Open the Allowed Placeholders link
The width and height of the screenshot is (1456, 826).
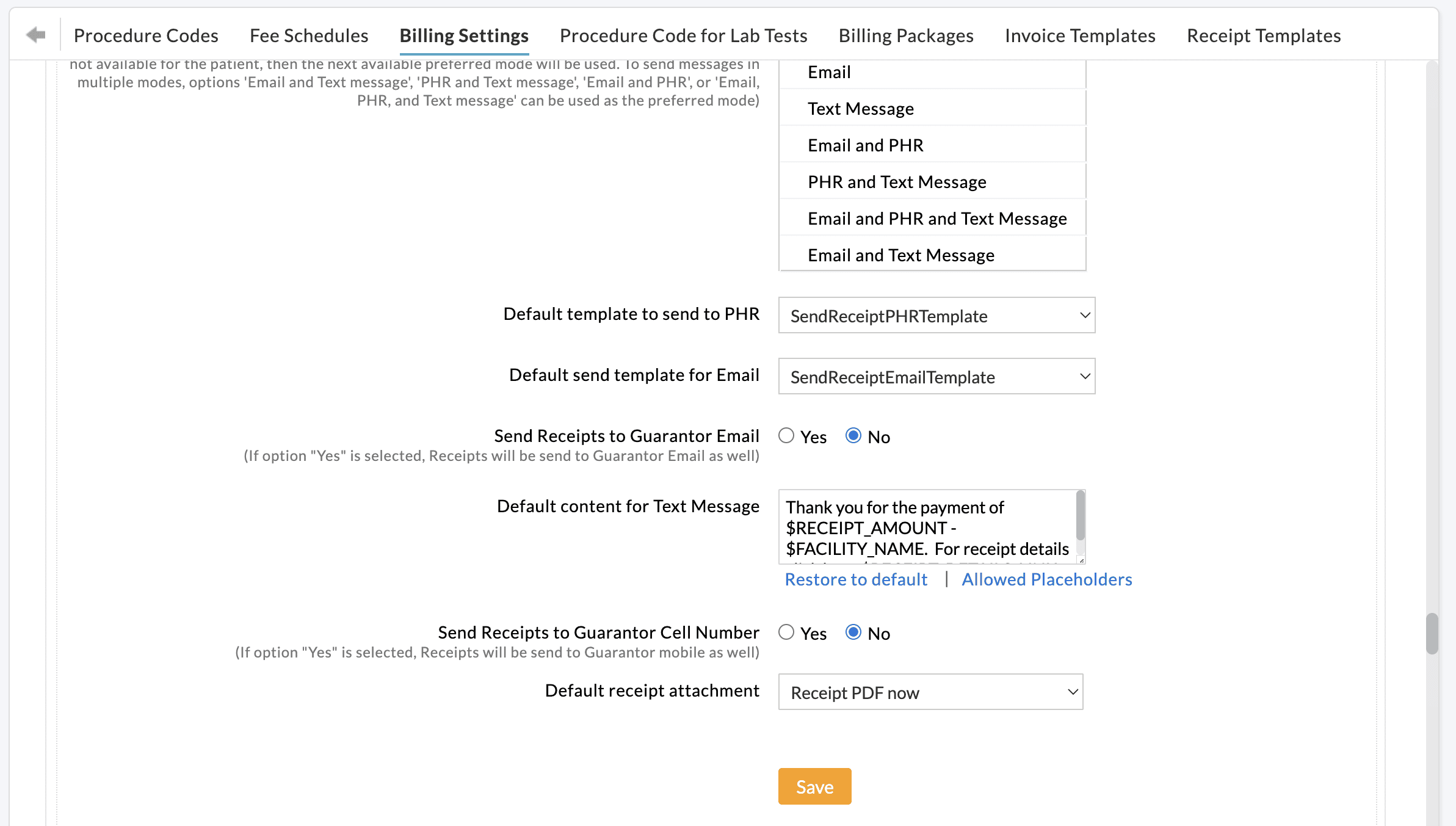[x=1046, y=579]
